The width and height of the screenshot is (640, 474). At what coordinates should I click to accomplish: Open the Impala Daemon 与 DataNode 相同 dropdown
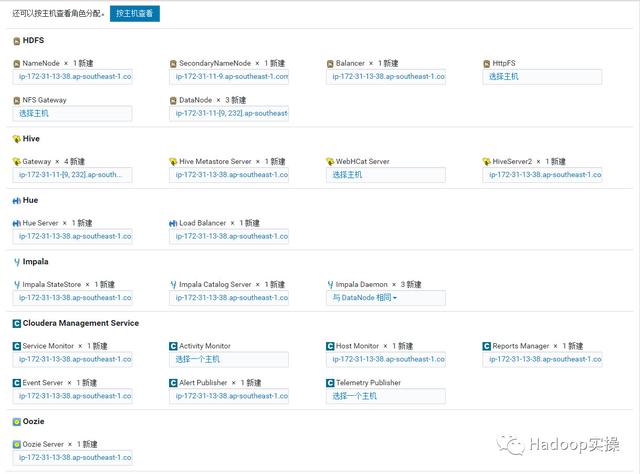(386, 298)
